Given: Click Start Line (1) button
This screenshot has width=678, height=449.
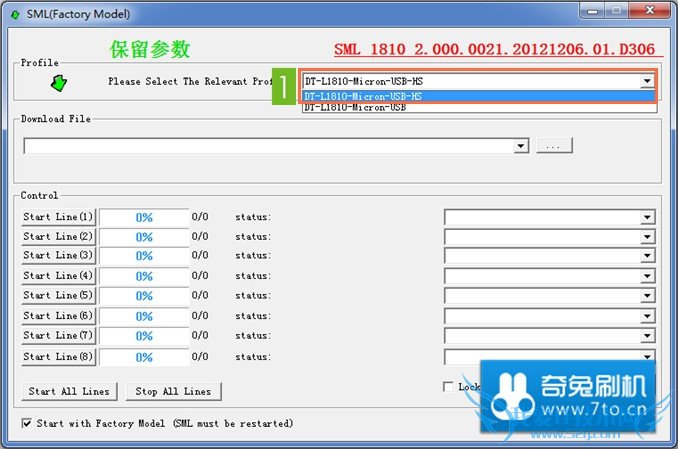Looking at the screenshot, I should coord(58,217).
